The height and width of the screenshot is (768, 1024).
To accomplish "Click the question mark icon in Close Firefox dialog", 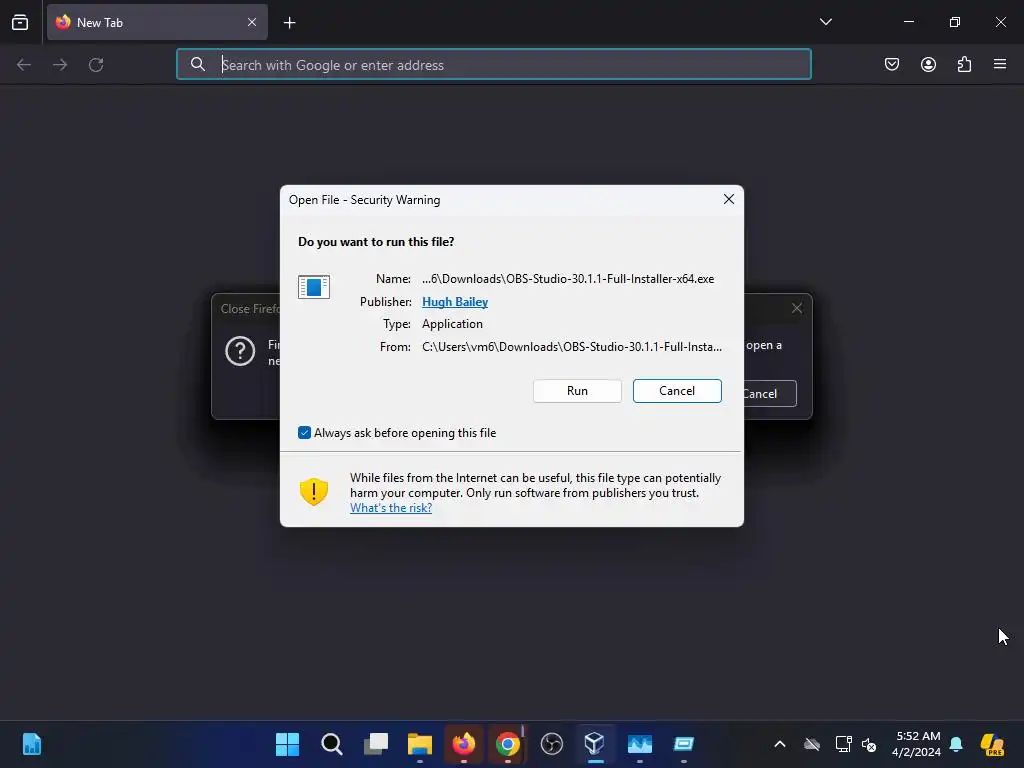I will click(x=240, y=351).
